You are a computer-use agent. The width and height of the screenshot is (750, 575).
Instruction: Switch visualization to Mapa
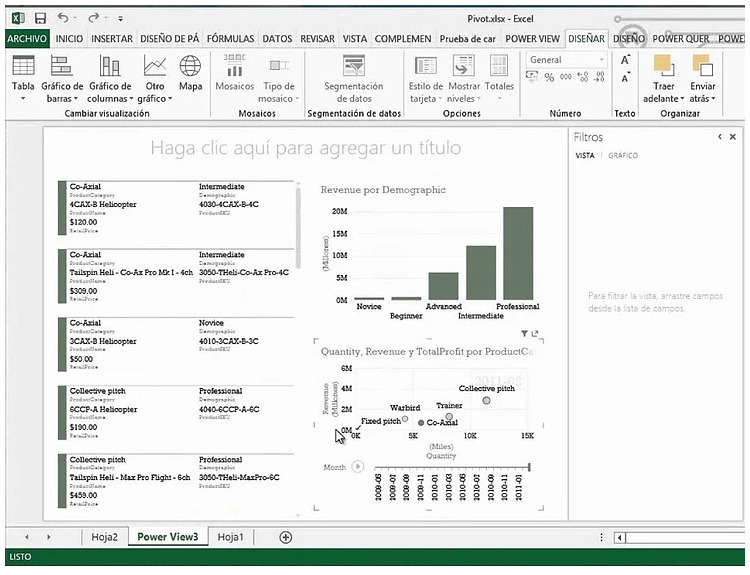(190, 73)
